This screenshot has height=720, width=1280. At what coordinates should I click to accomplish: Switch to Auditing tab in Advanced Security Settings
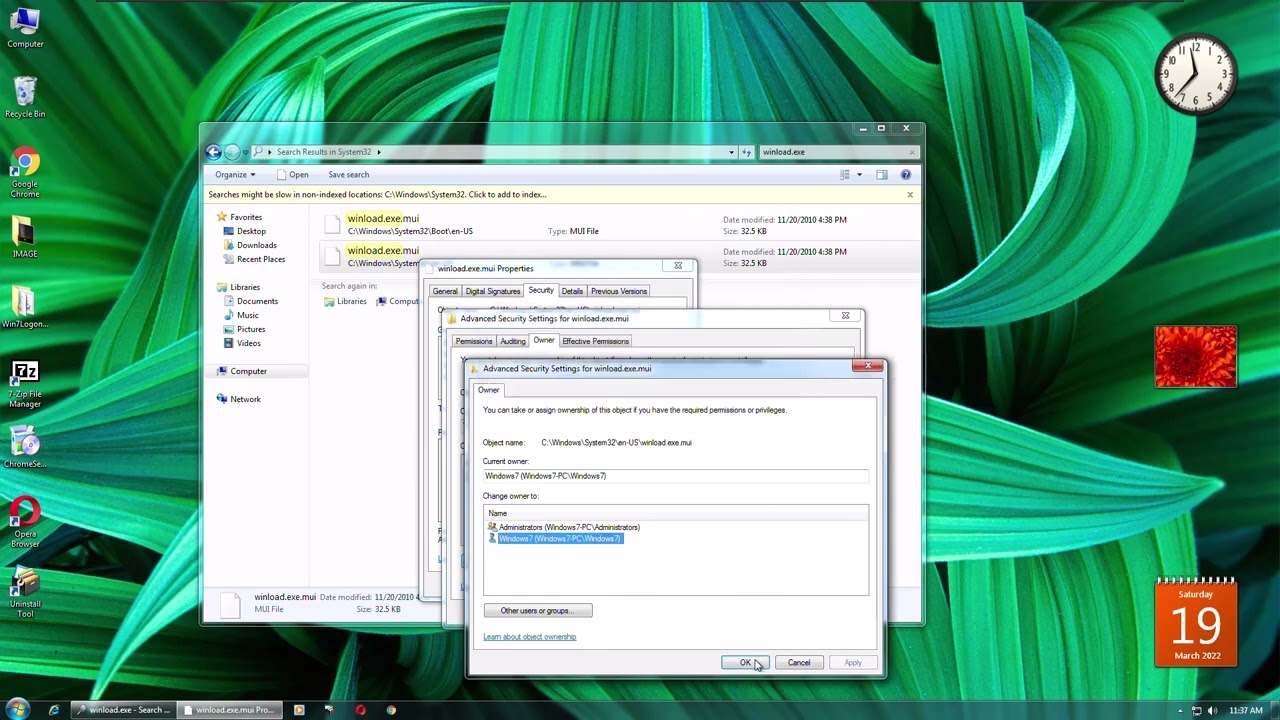(512, 341)
